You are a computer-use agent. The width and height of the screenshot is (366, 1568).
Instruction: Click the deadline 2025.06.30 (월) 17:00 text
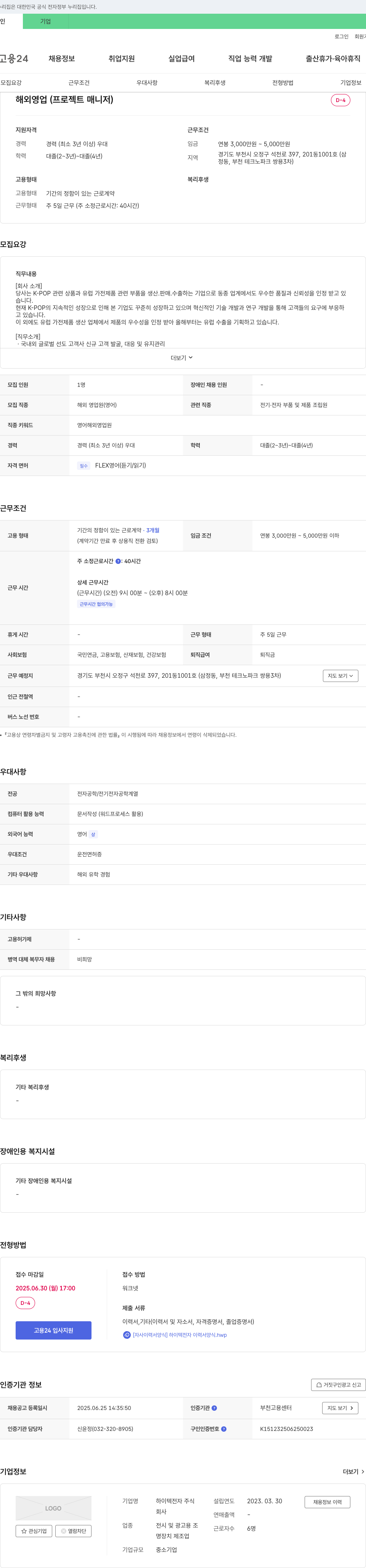click(46, 1288)
